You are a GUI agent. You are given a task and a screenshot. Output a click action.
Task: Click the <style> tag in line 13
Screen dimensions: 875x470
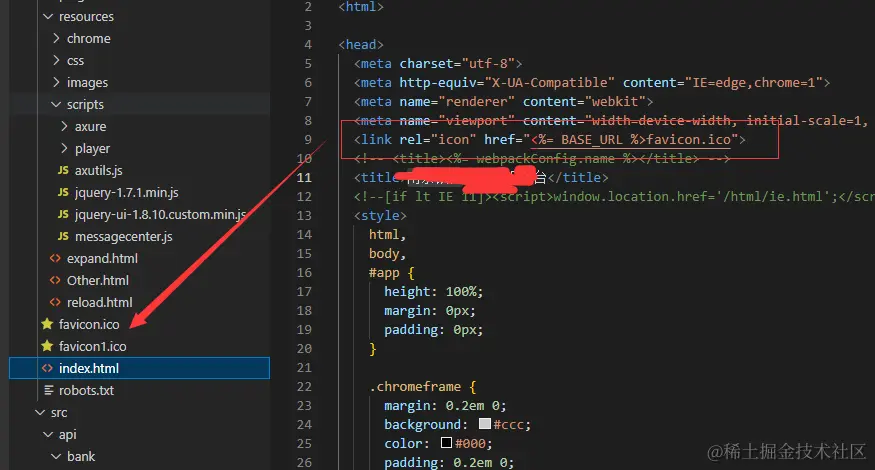coord(380,215)
